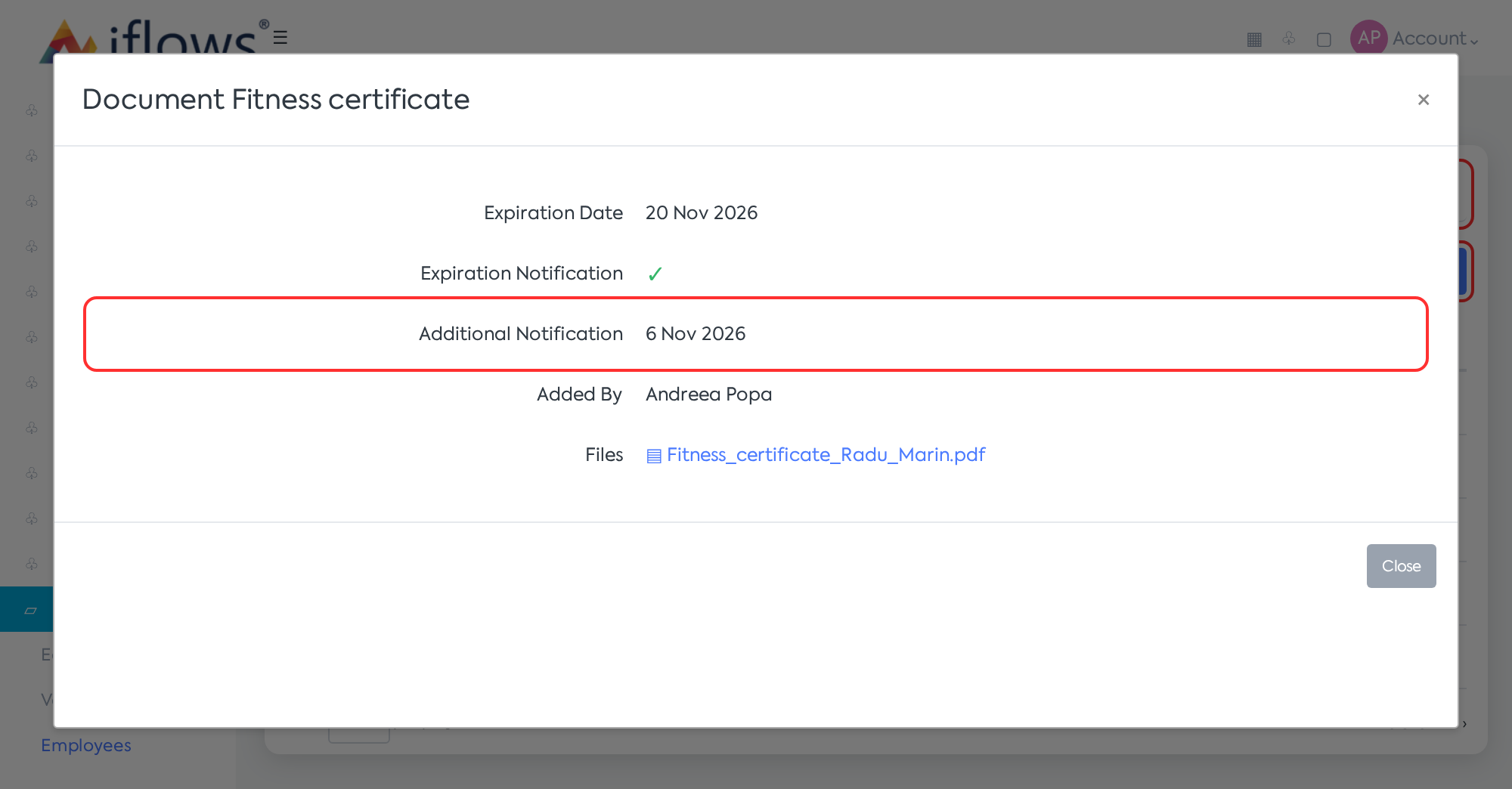The image size is (1512, 789).
Task: Click the file icon beside the PDF name
Action: click(654, 456)
